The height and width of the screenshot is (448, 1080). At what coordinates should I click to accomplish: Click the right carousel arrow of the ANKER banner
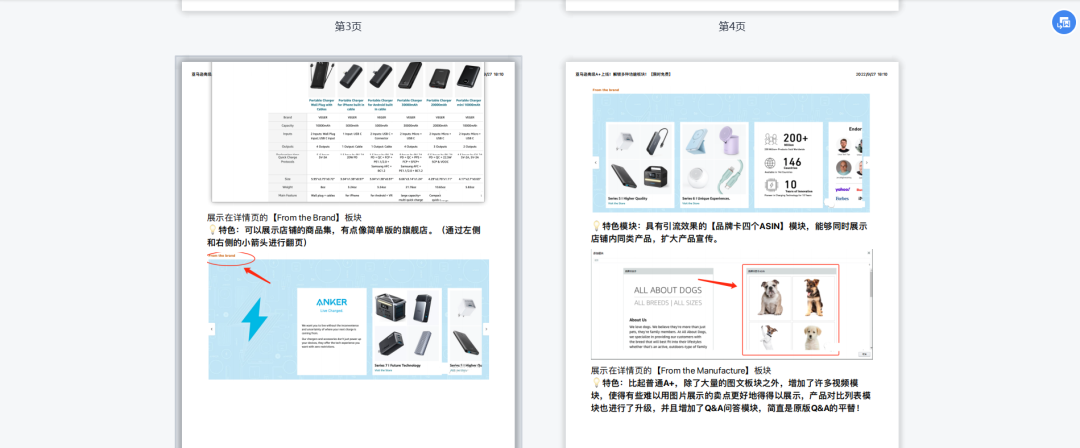coord(486,329)
